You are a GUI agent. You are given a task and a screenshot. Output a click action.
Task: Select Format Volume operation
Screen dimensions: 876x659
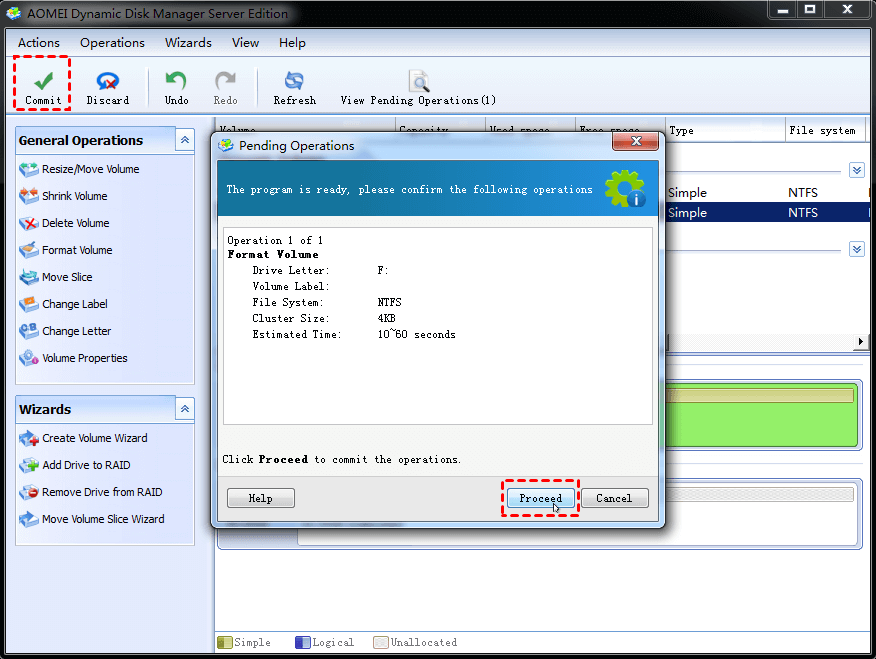[65, 250]
